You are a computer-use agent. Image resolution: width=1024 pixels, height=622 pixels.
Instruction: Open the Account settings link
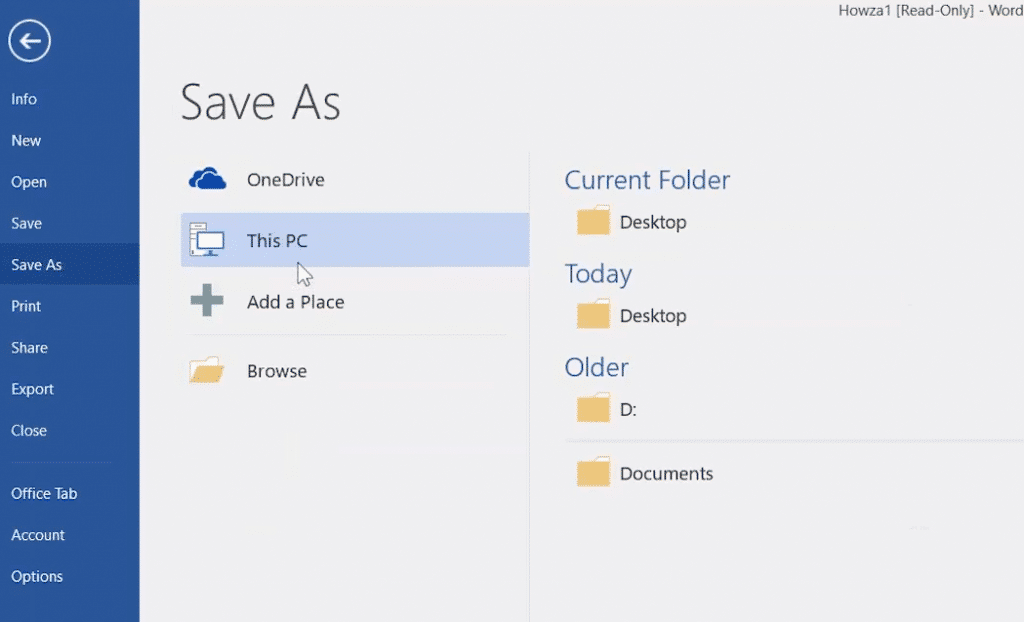click(38, 535)
